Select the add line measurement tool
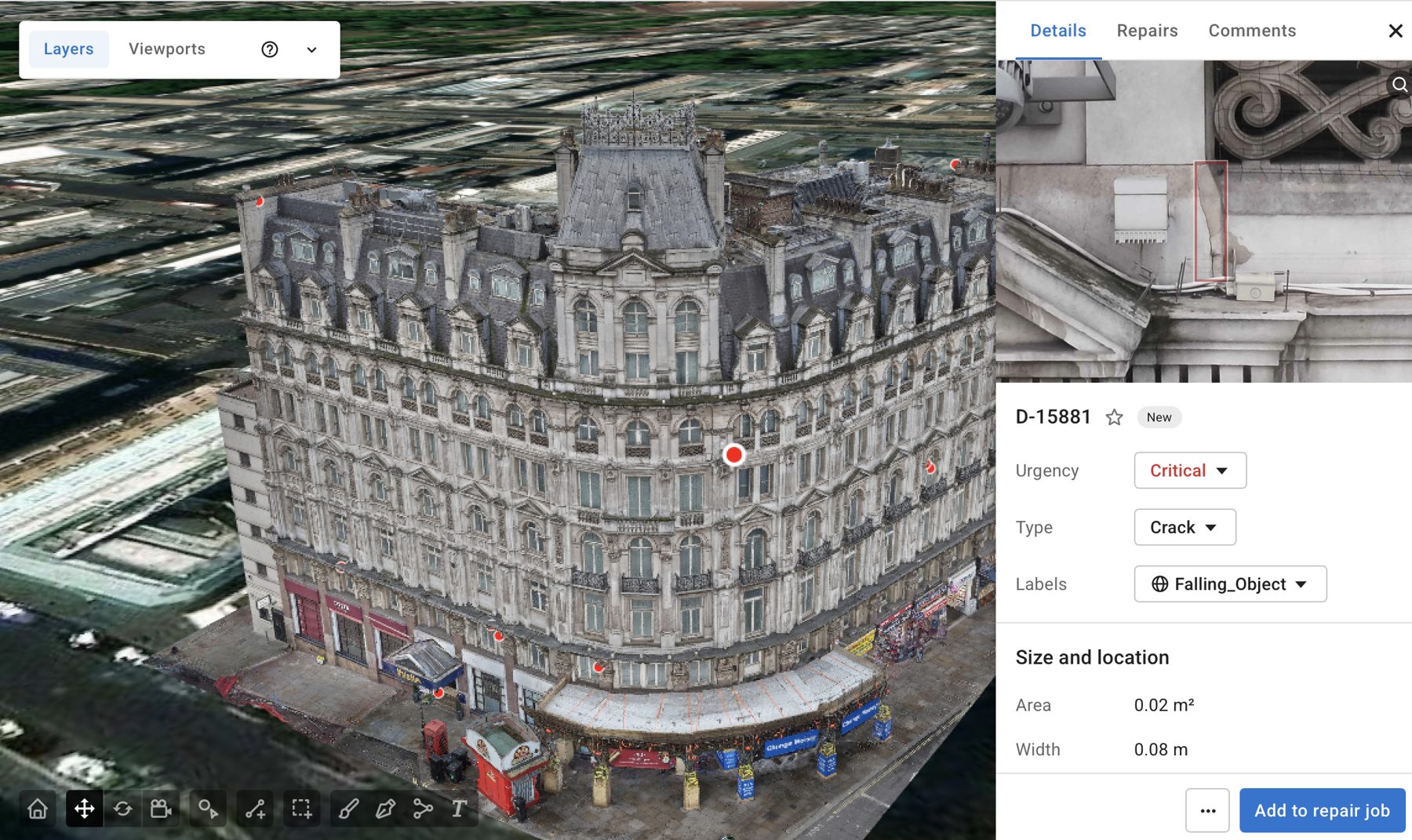This screenshot has width=1412, height=840. point(255,809)
